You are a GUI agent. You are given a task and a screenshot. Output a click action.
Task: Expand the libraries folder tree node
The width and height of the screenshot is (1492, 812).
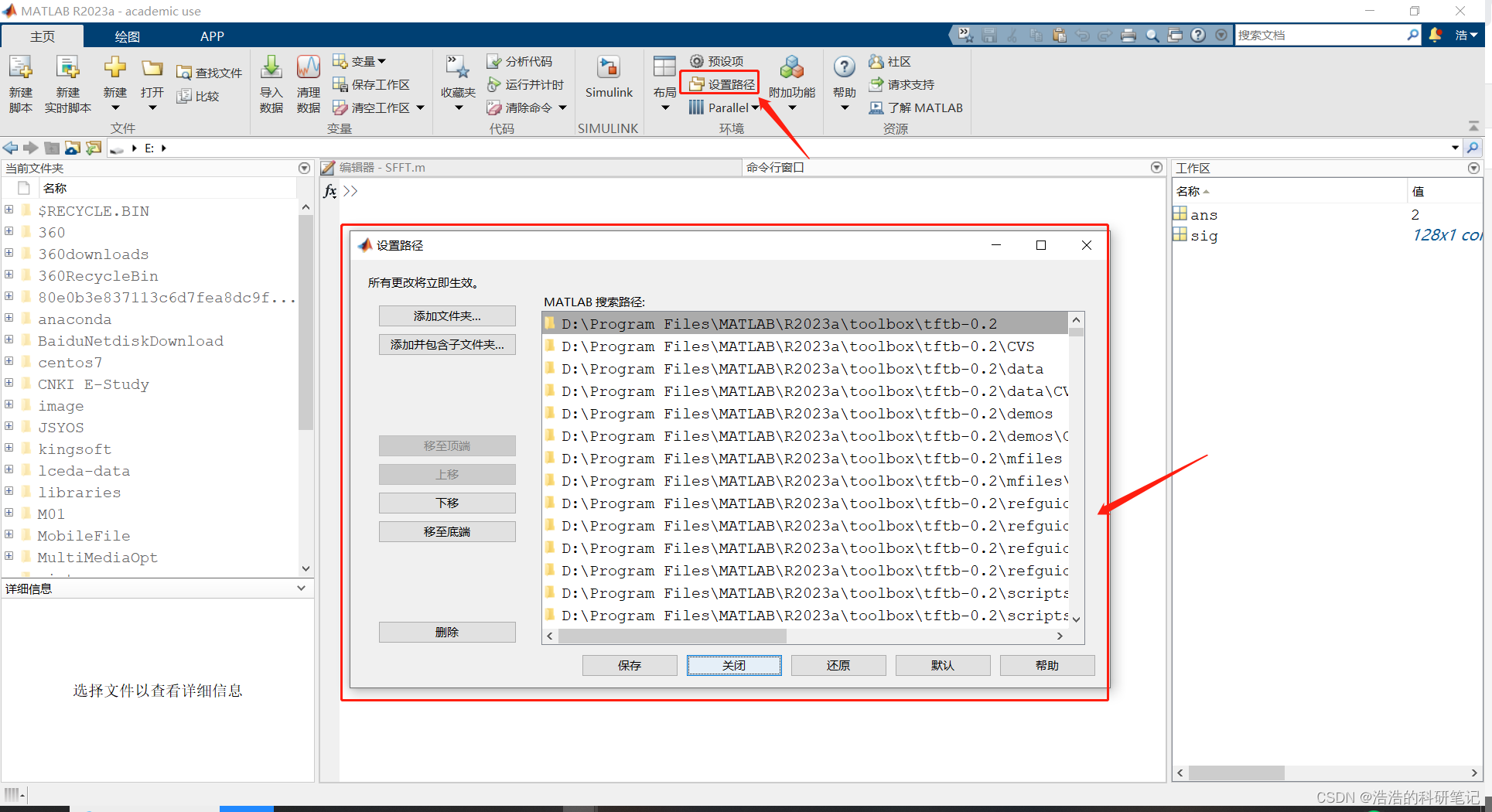point(9,491)
